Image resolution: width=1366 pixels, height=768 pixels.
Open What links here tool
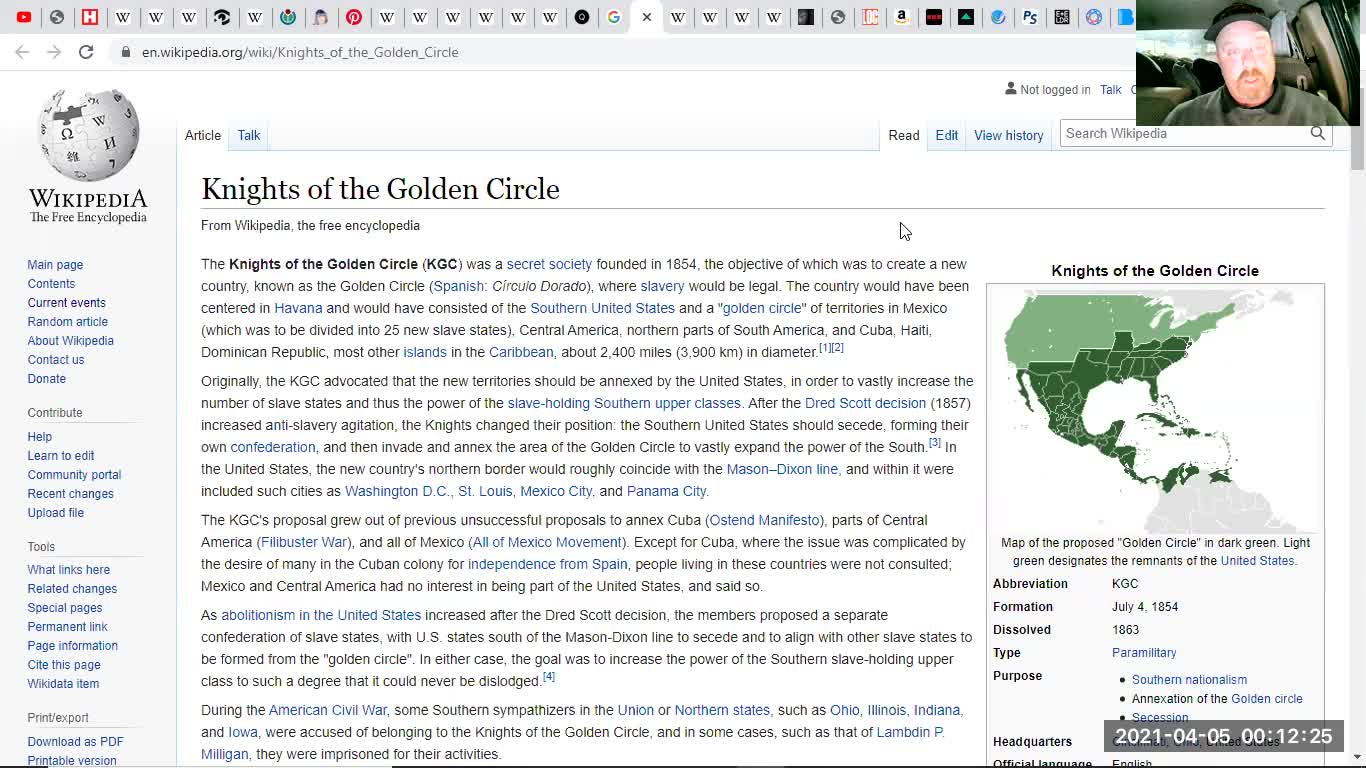(x=68, y=570)
